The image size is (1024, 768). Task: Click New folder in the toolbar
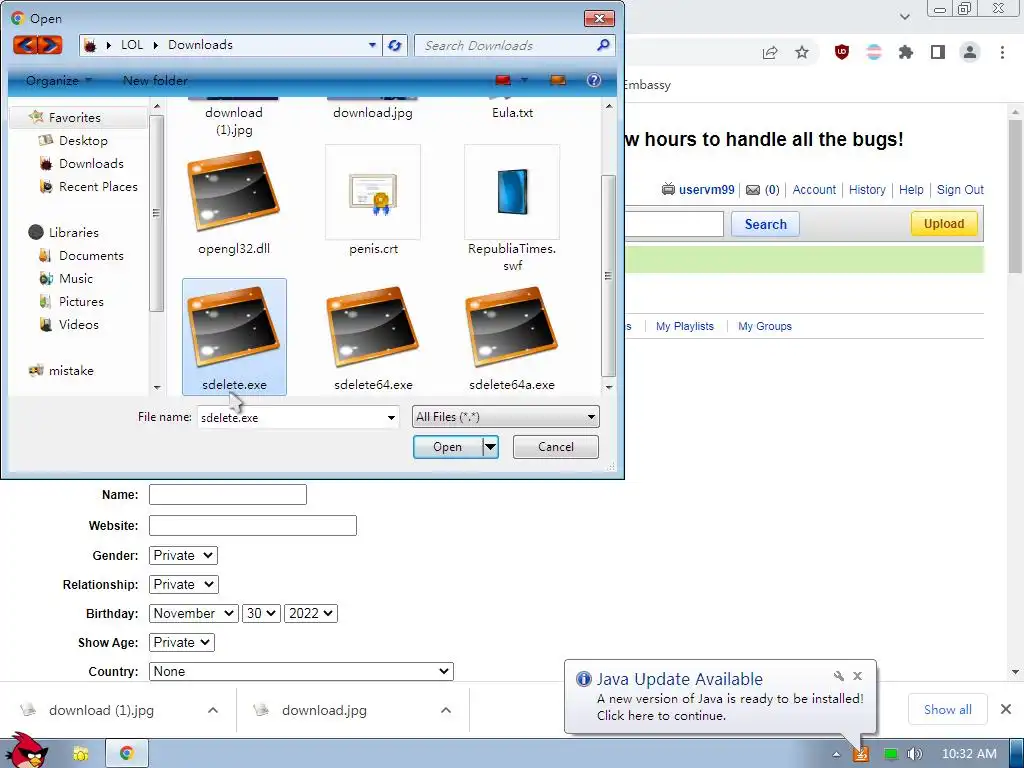(155, 80)
